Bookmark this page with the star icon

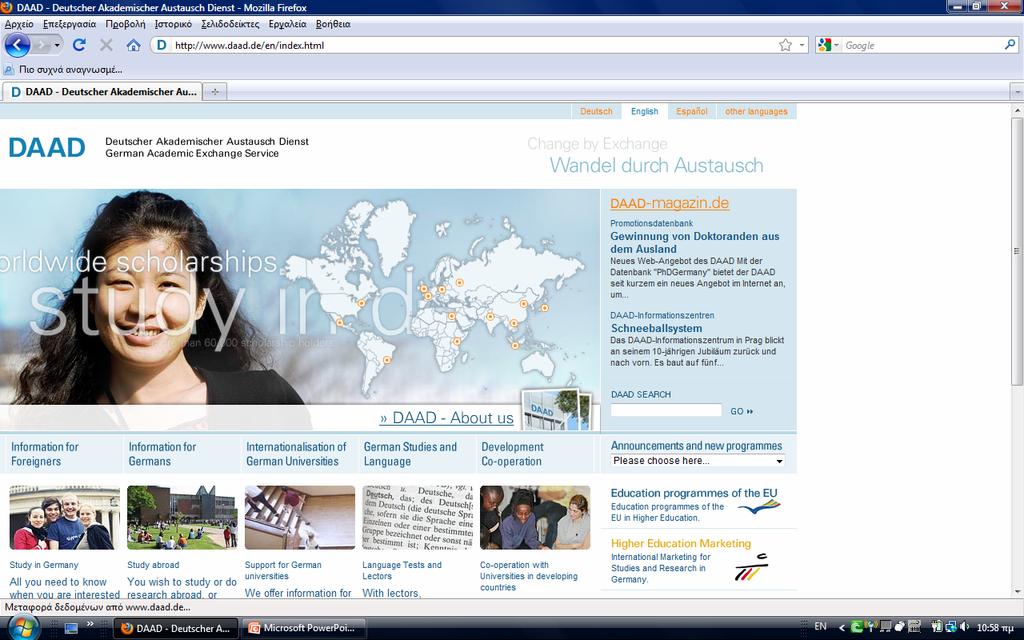[x=785, y=45]
